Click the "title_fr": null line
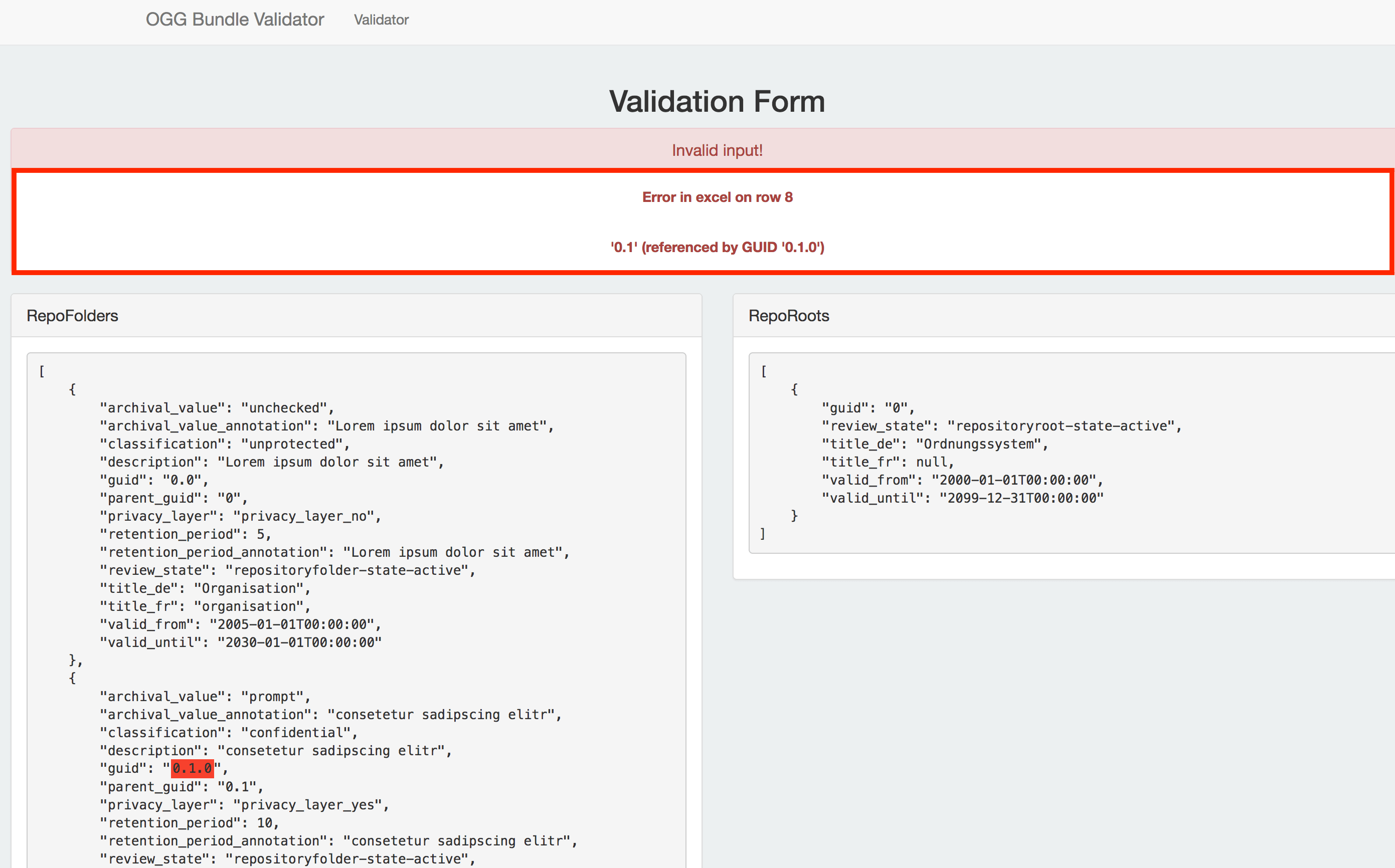Image resolution: width=1395 pixels, height=868 pixels. tap(888, 462)
